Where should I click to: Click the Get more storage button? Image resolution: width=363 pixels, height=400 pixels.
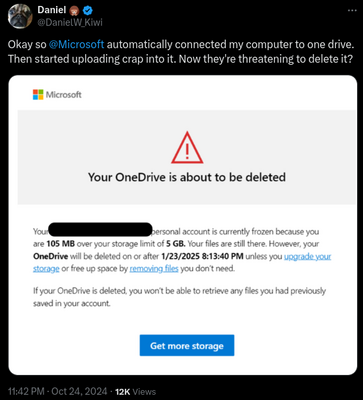pyautogui.click(x=187, y=345)
